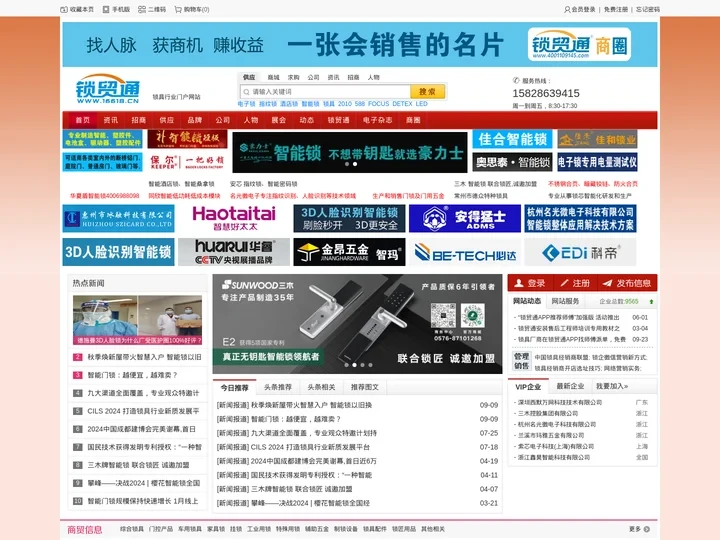The width and height of the screenshot is (720, 540).
Task: Select the 人物 search category tab
Action: 373,77
